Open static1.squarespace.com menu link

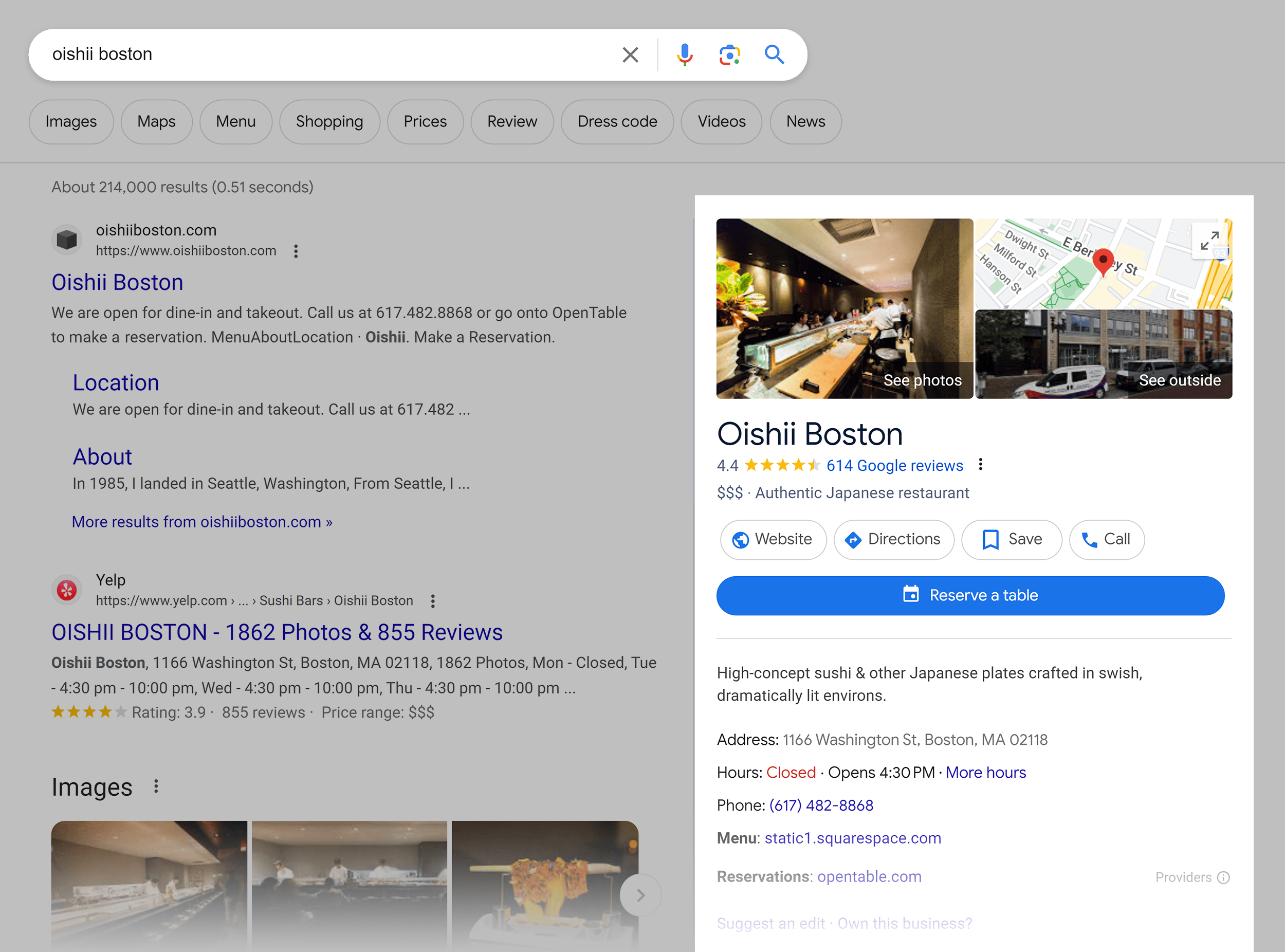(852, 838)
